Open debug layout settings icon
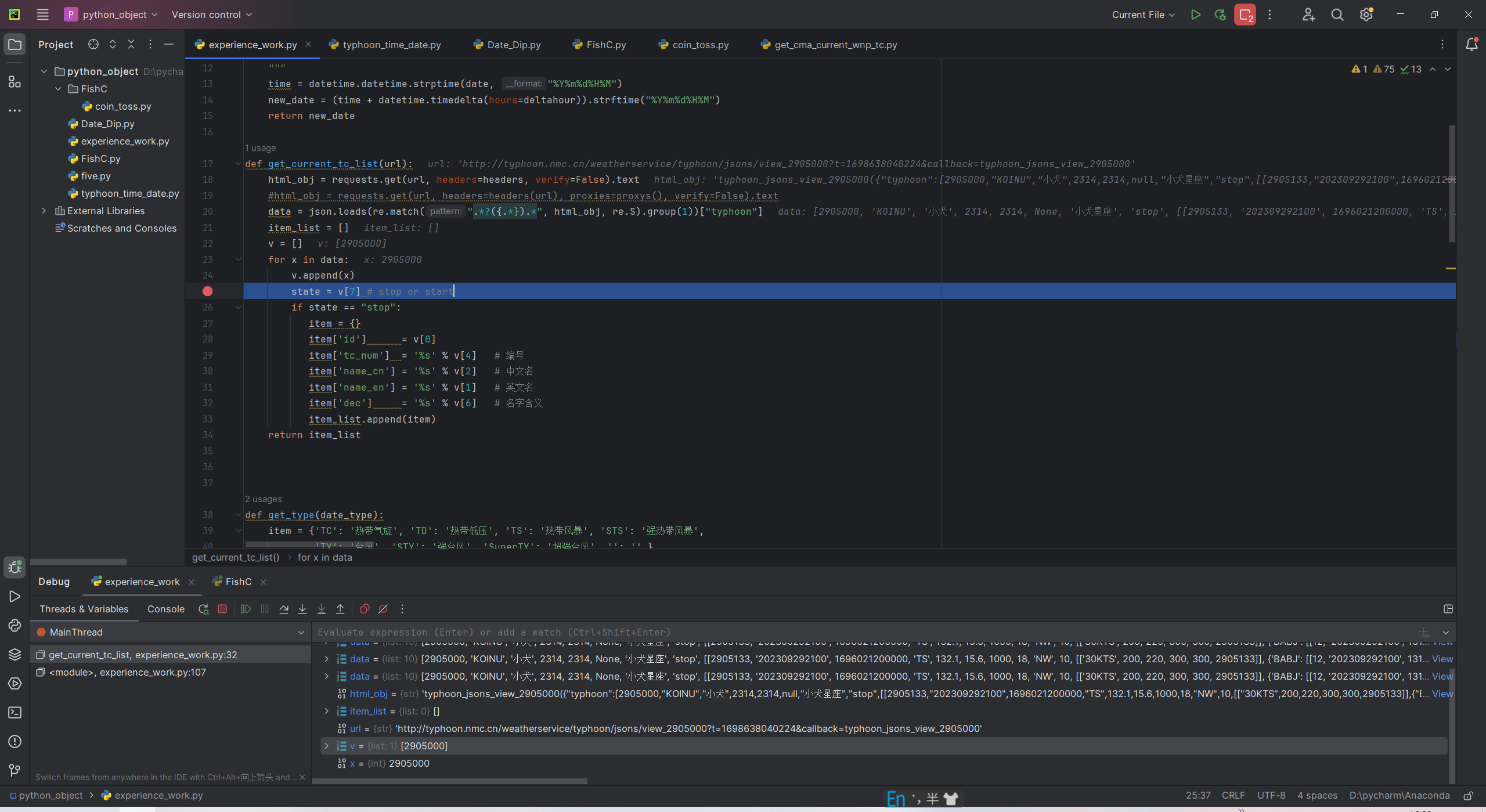Viewport: 1486px width, 812px height. click(1448, 609)
